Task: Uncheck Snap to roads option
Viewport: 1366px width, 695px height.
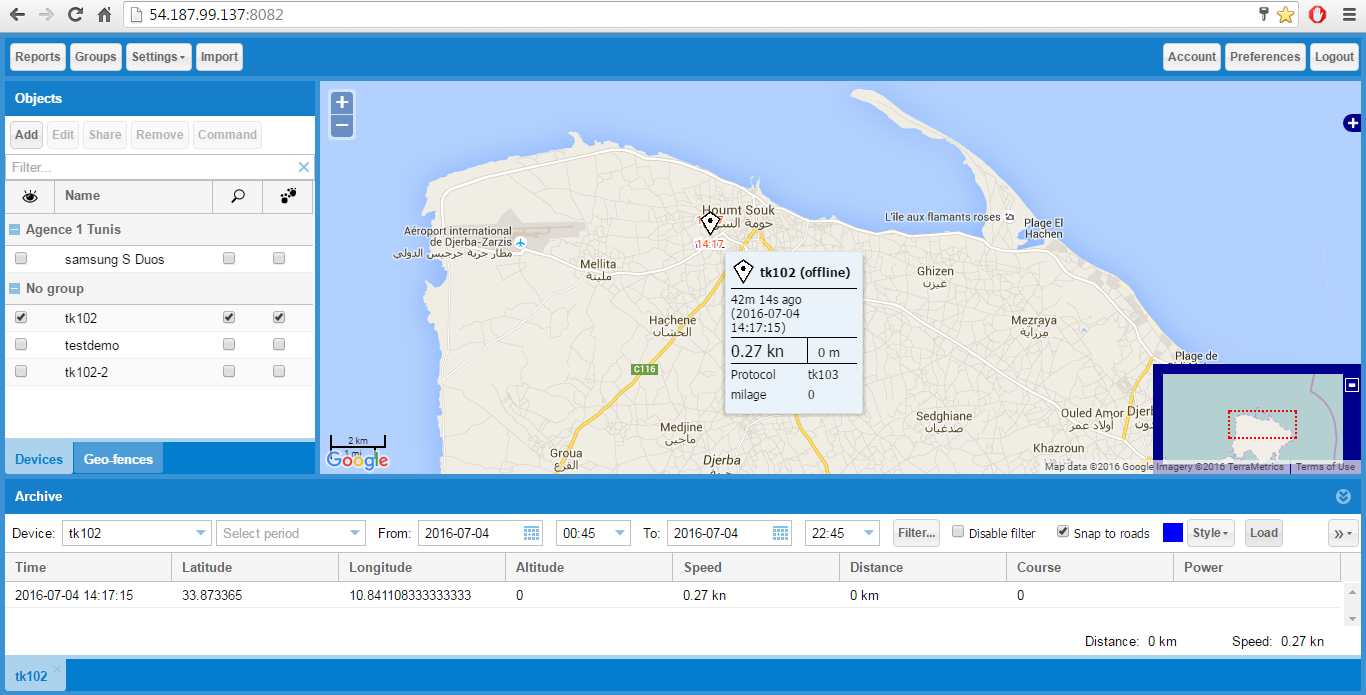Action: (x=1063, y=532)
